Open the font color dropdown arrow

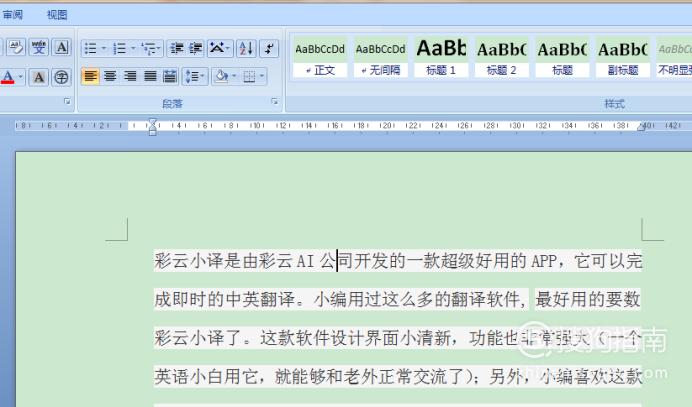click(x=21, y=77)
